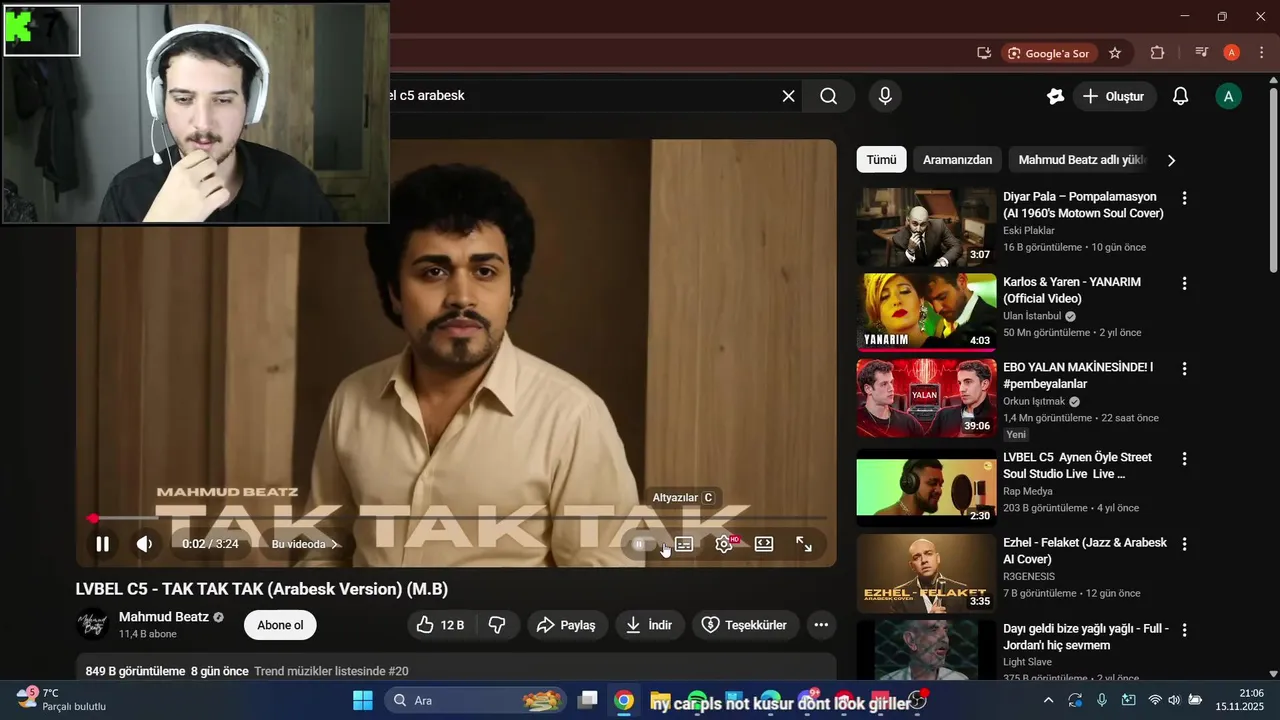1280x720 pixels.
Task: Select the Aramanızdan filter chip
Action: 957,160
